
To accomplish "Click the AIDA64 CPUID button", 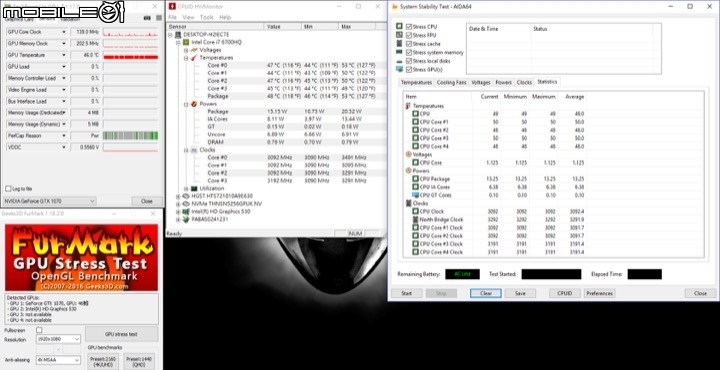I will point(565,293).
